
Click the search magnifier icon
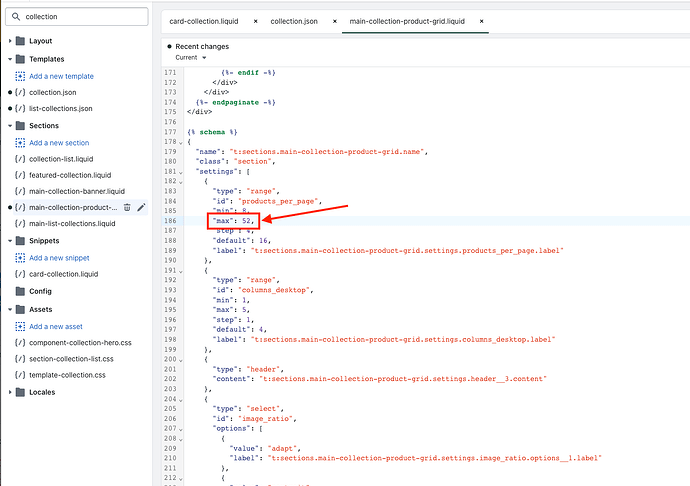pos(16,17)
